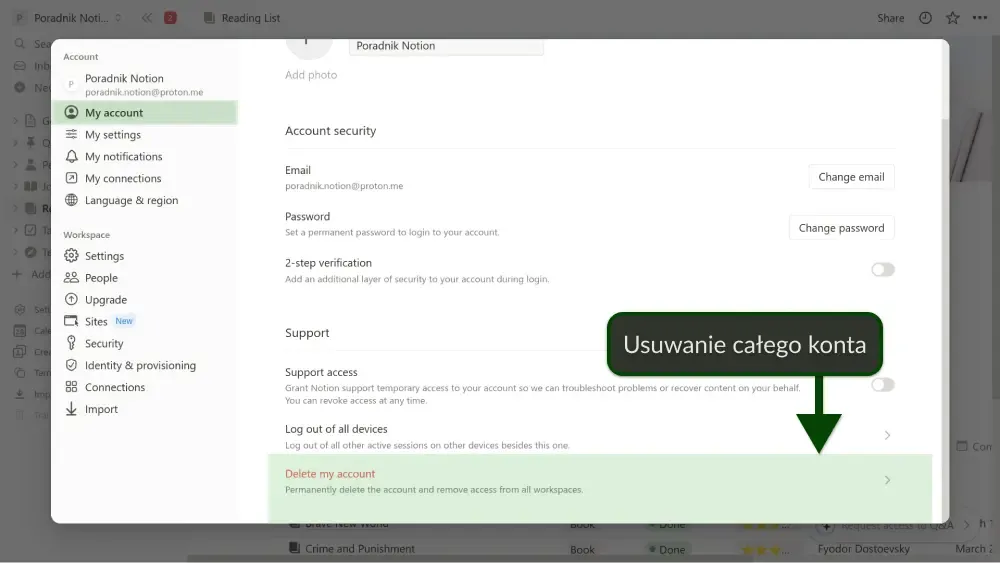1000x563 pixels.
Task: Click the Language & region globe icon
Action: [71, 200]
